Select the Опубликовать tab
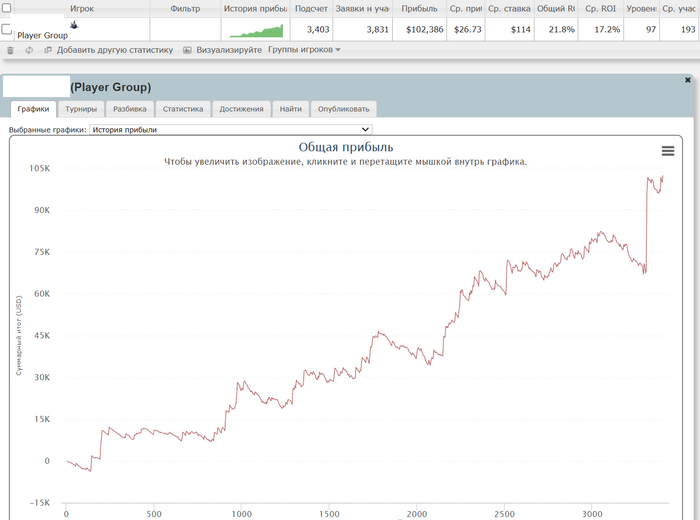Viewport: 700px width, 520px height. (x=343, y=109)
